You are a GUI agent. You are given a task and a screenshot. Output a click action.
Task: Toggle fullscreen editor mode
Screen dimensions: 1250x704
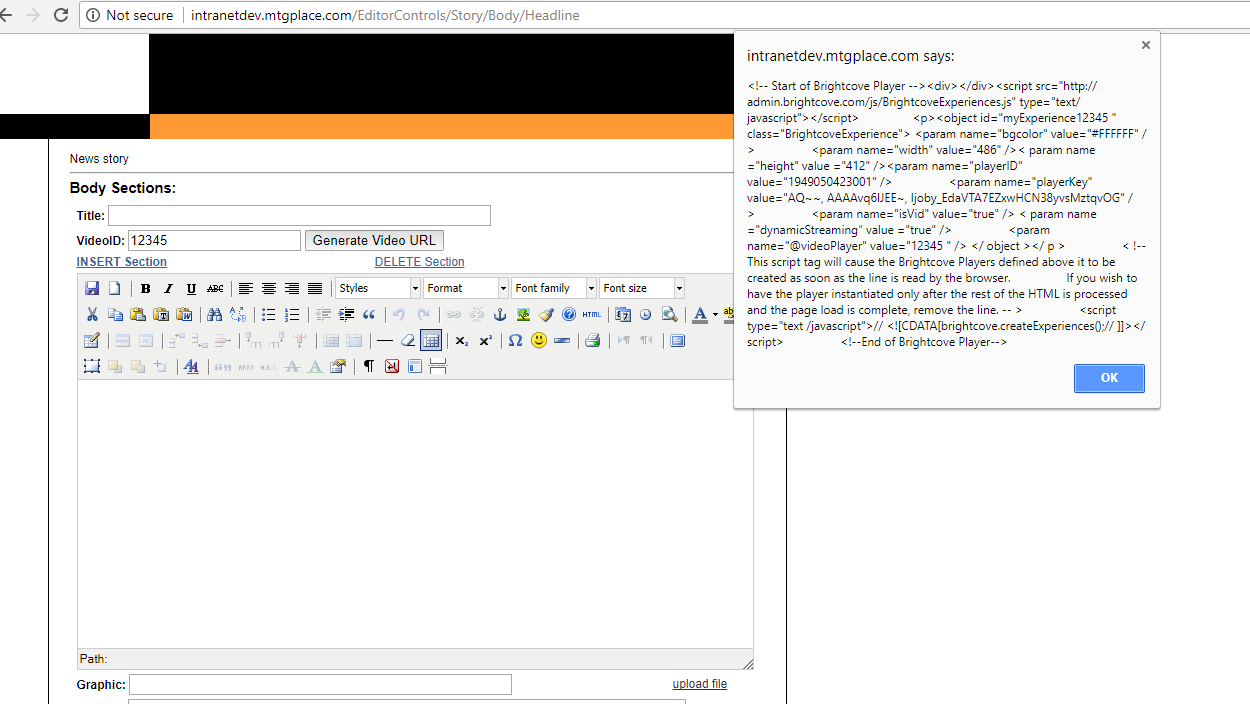coord(678,340)
